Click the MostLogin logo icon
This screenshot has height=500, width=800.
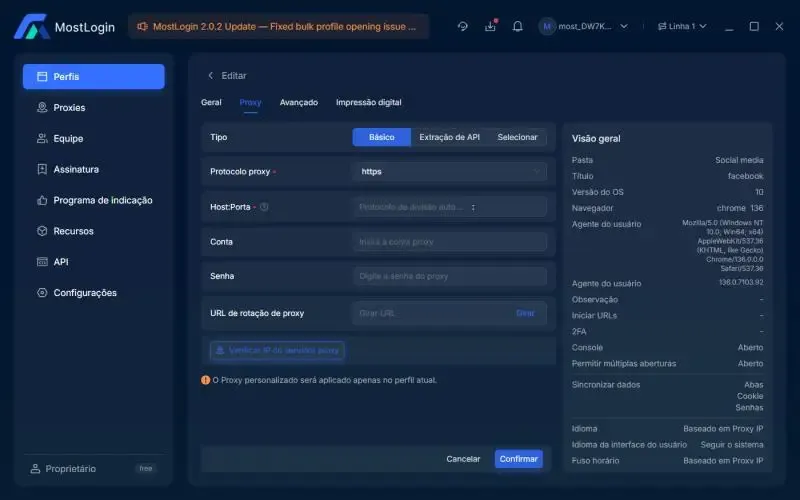click(32, 27)
